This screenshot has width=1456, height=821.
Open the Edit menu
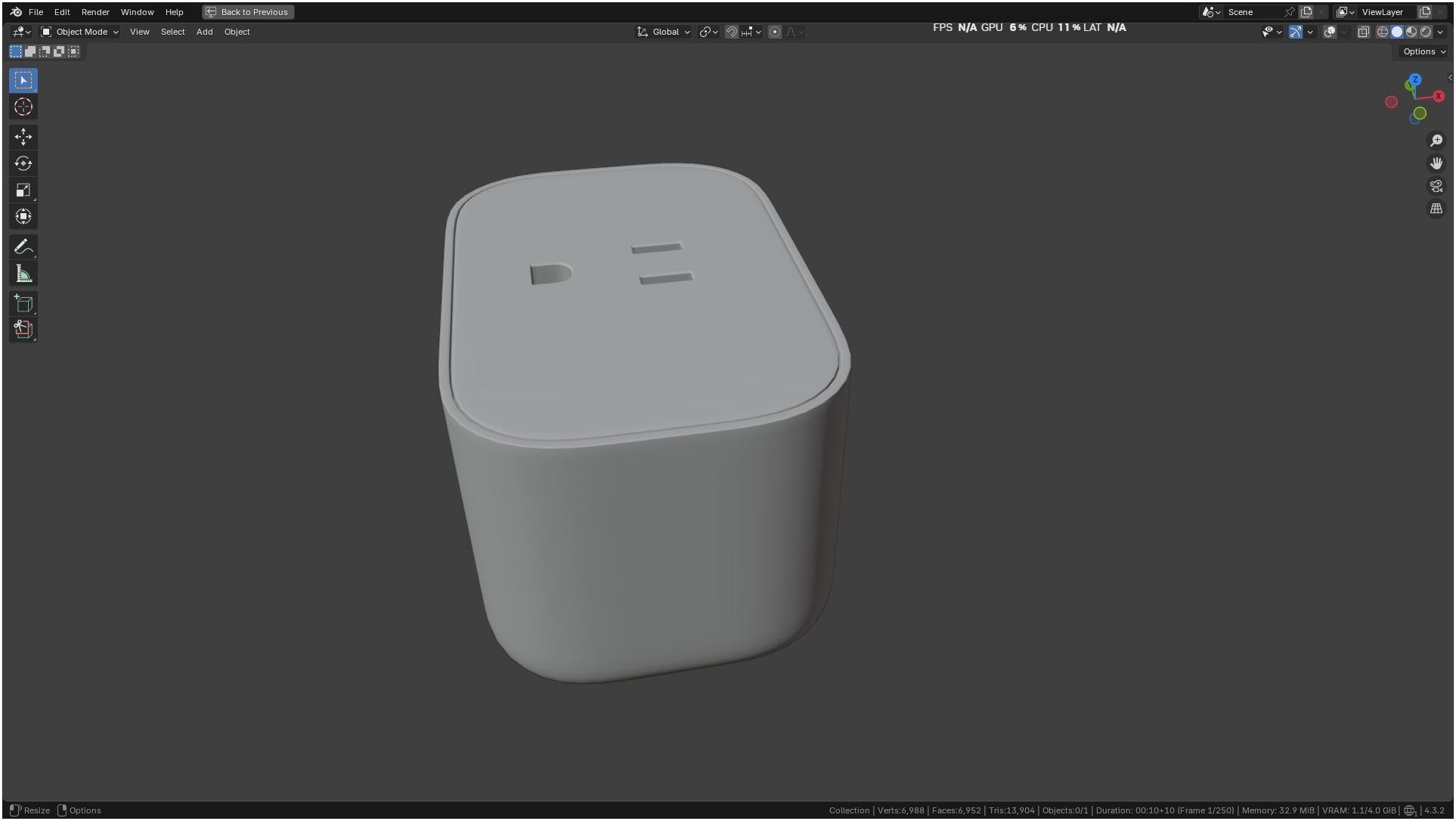(x=62, y=12)
